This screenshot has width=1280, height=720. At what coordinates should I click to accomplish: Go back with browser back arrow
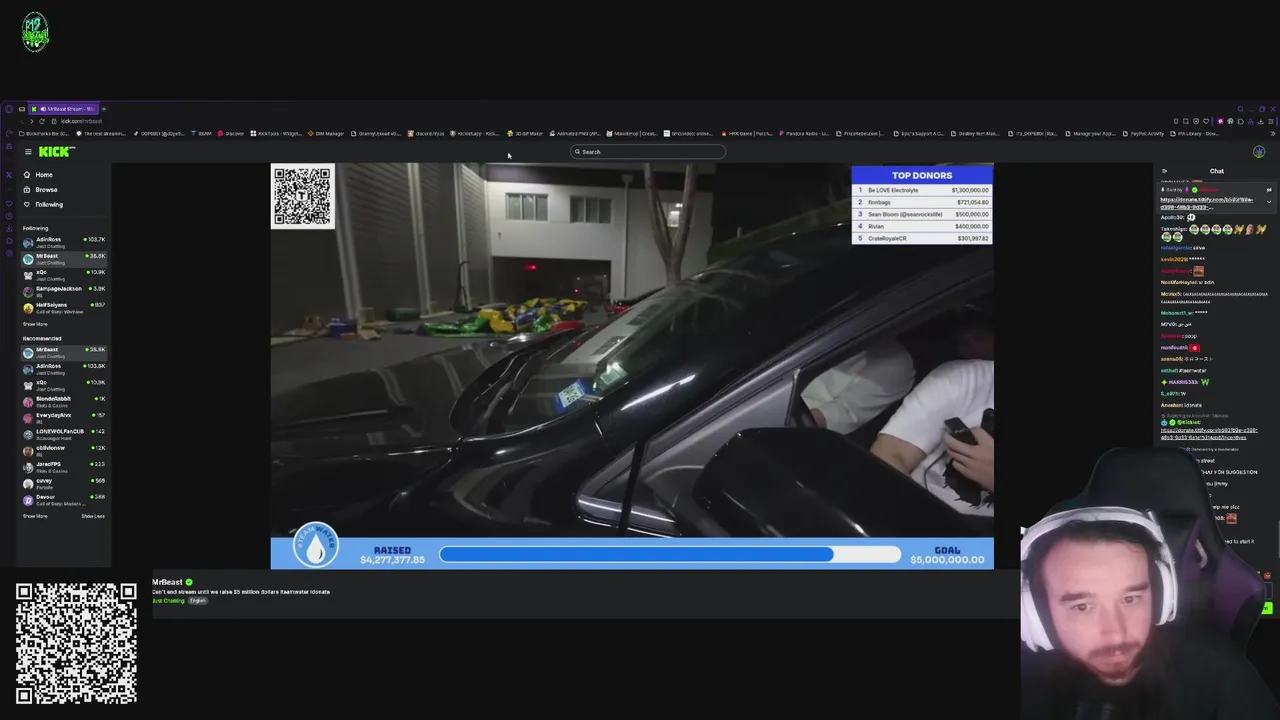pos(21,121)
